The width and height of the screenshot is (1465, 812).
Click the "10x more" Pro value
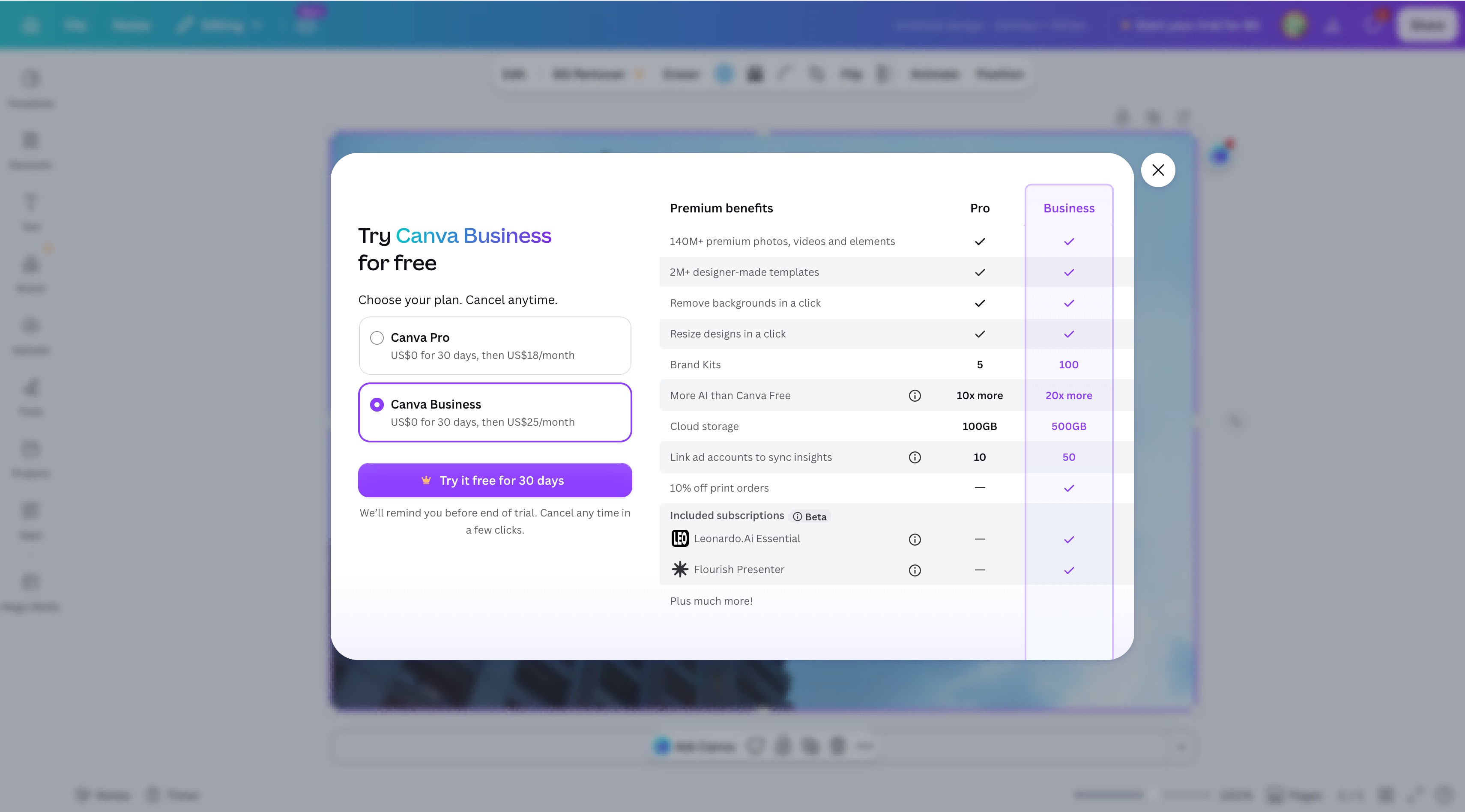tap(979, 395)
